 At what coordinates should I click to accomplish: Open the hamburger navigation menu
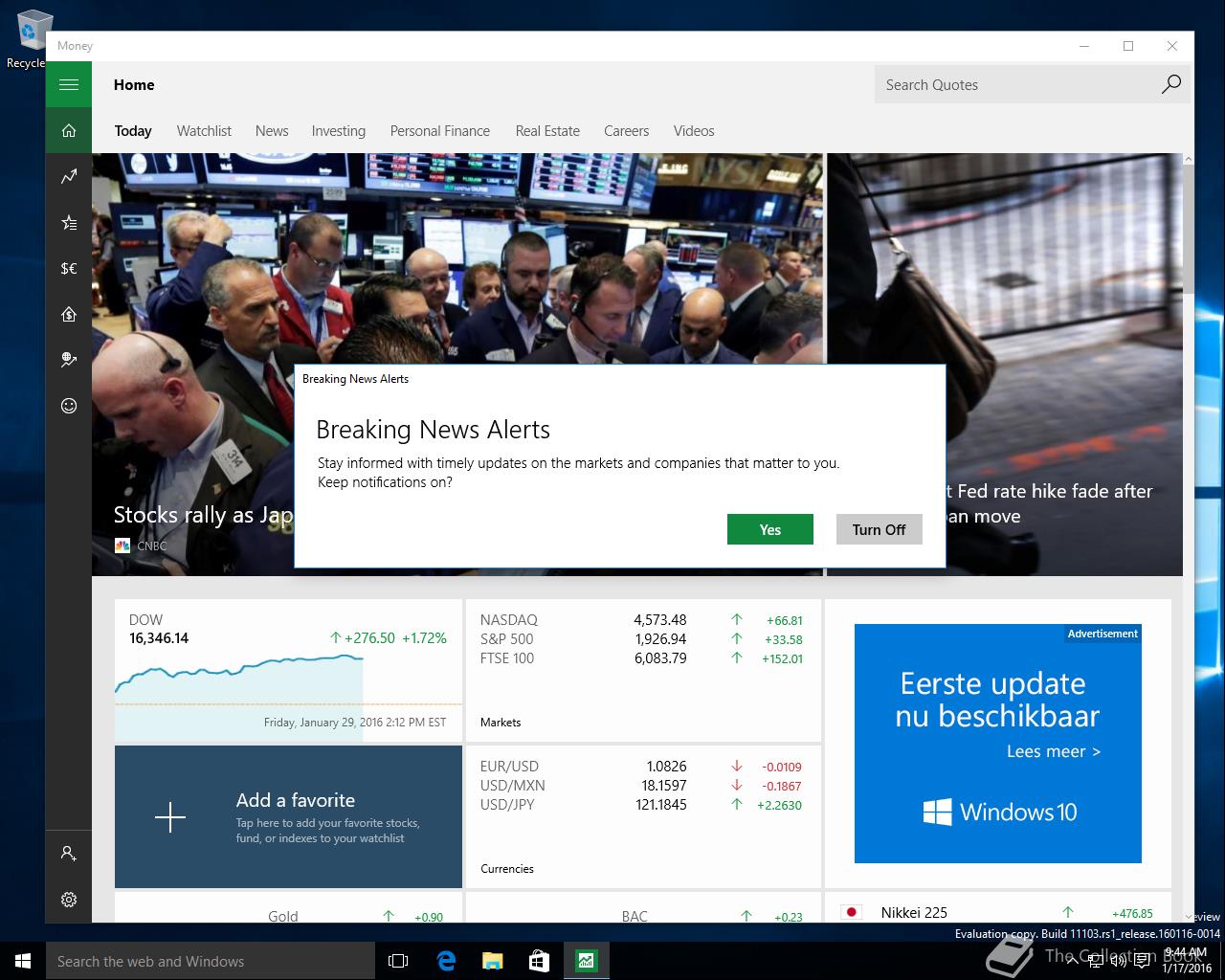[69, 84]
